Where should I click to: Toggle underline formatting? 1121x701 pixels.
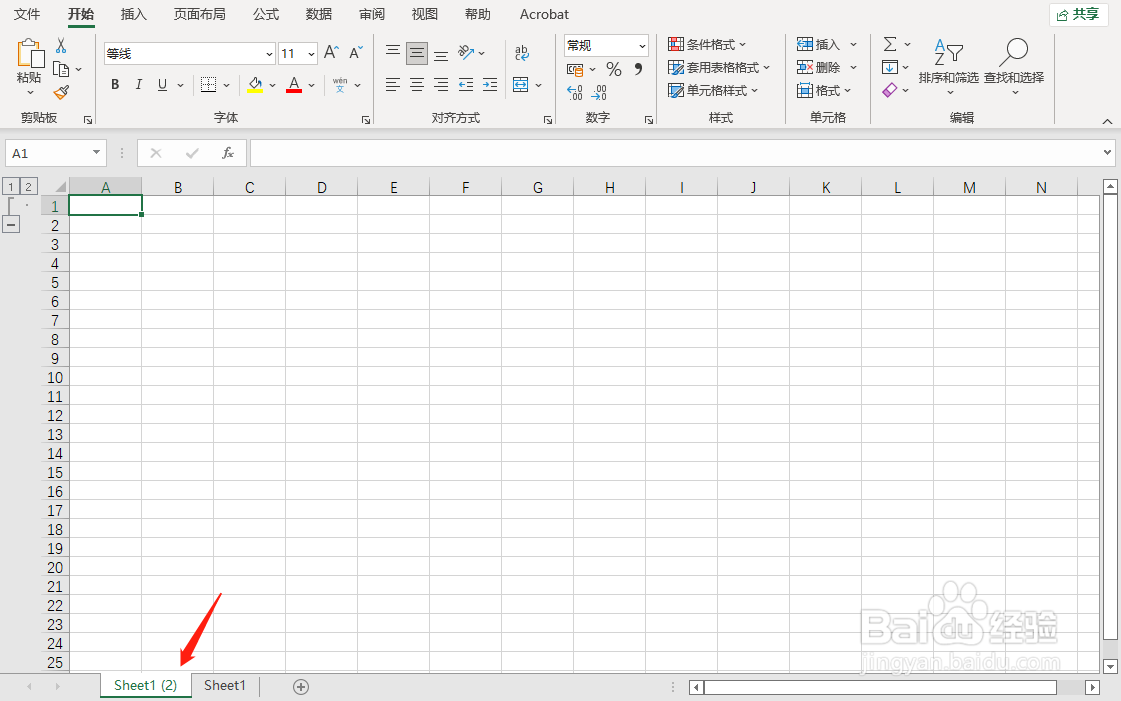coord(162,85)
